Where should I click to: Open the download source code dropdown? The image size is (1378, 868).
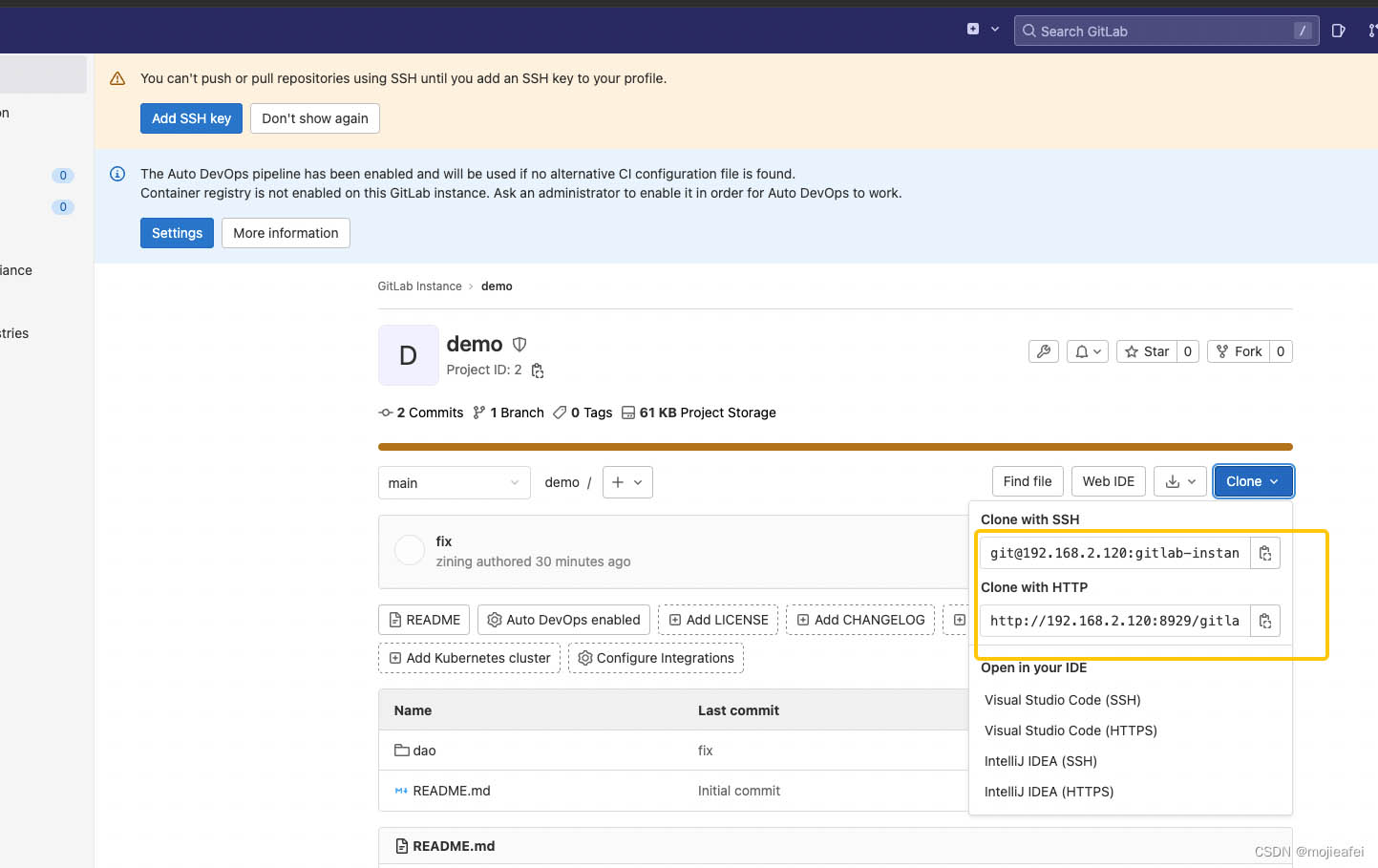tap(1180, 481)
